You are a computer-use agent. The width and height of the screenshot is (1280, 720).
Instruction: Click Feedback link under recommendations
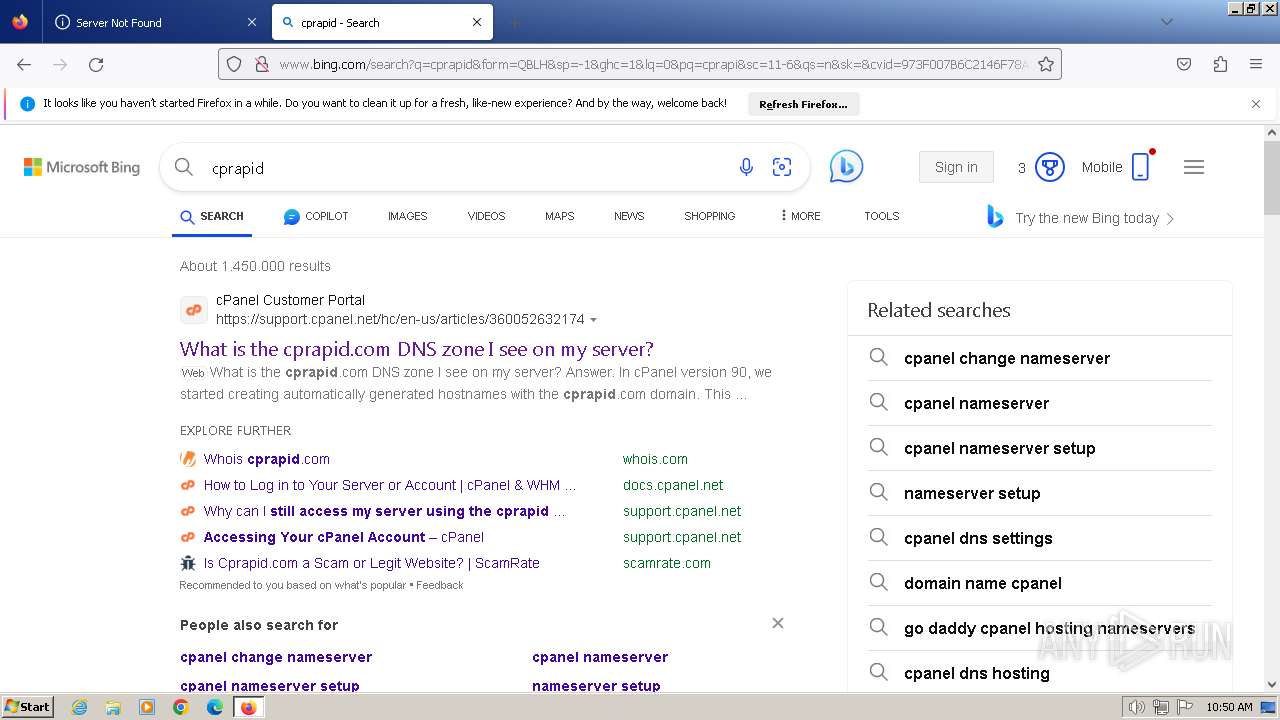tap(440, 585)
